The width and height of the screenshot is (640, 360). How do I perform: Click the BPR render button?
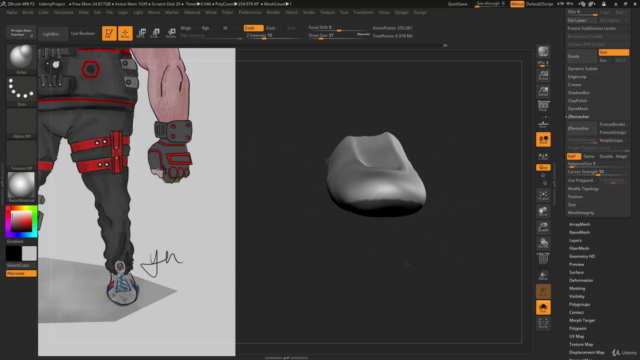(543, 51)
